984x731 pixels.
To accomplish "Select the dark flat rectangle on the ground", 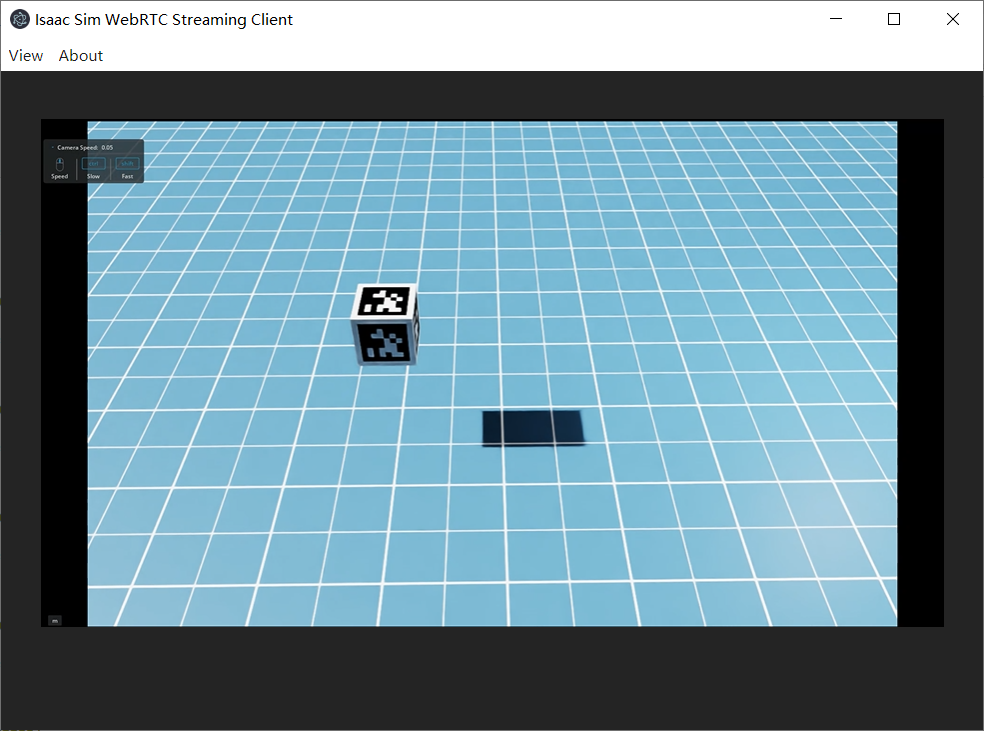I will (533, 428).
